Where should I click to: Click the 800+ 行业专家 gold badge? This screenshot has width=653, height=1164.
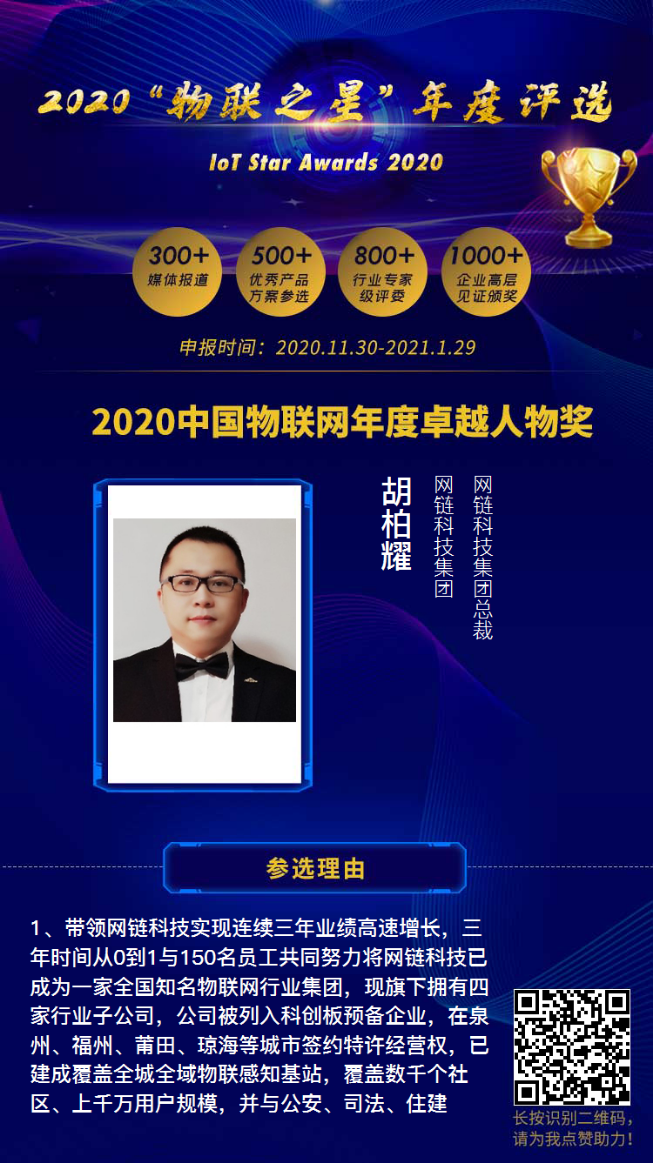tap(383, 272)
